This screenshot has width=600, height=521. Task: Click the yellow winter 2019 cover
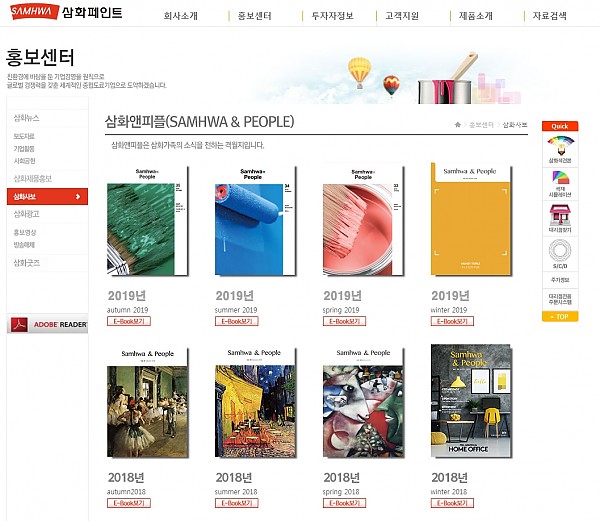coord(471,219)
